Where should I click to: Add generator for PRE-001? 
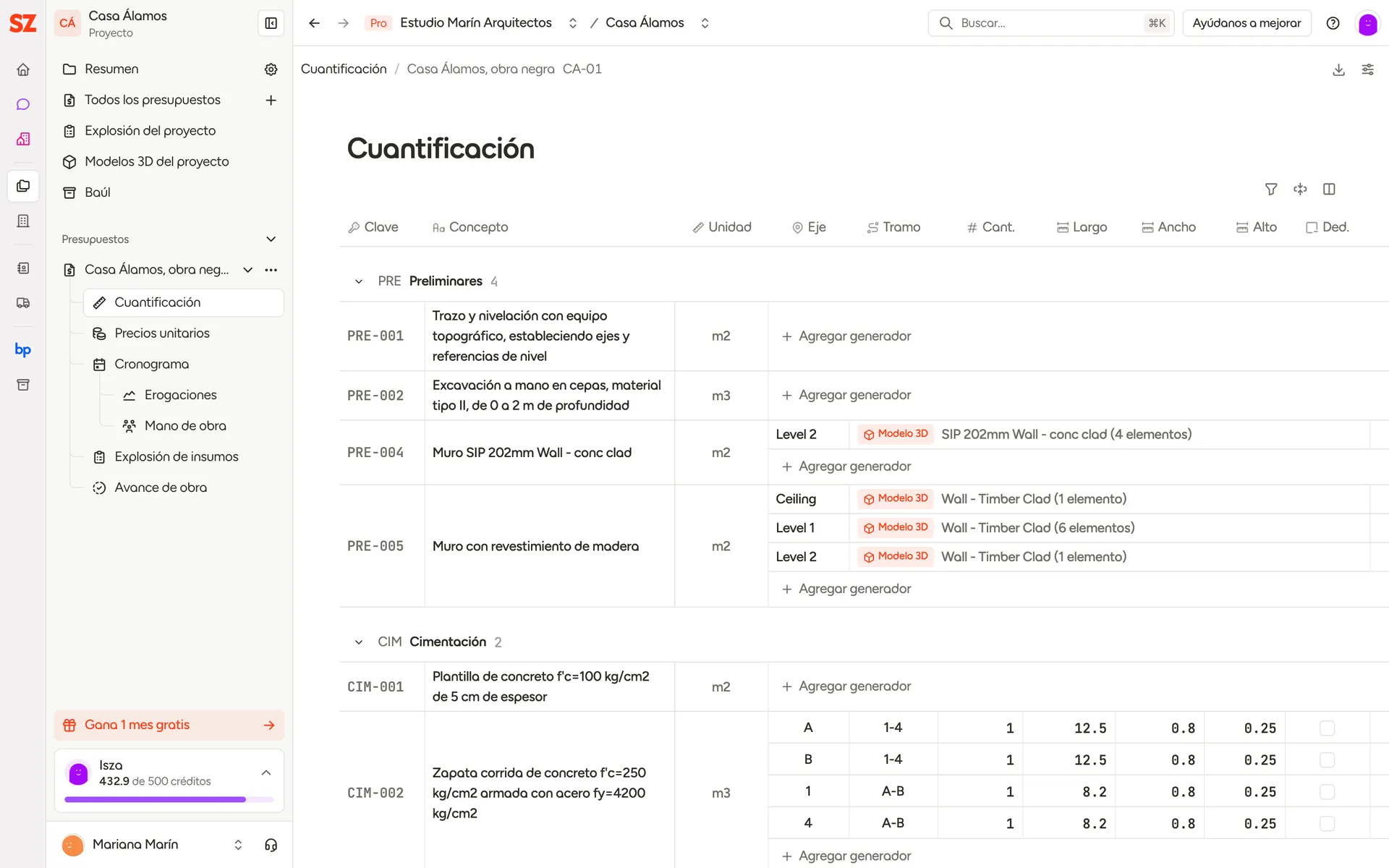[846, 336]
